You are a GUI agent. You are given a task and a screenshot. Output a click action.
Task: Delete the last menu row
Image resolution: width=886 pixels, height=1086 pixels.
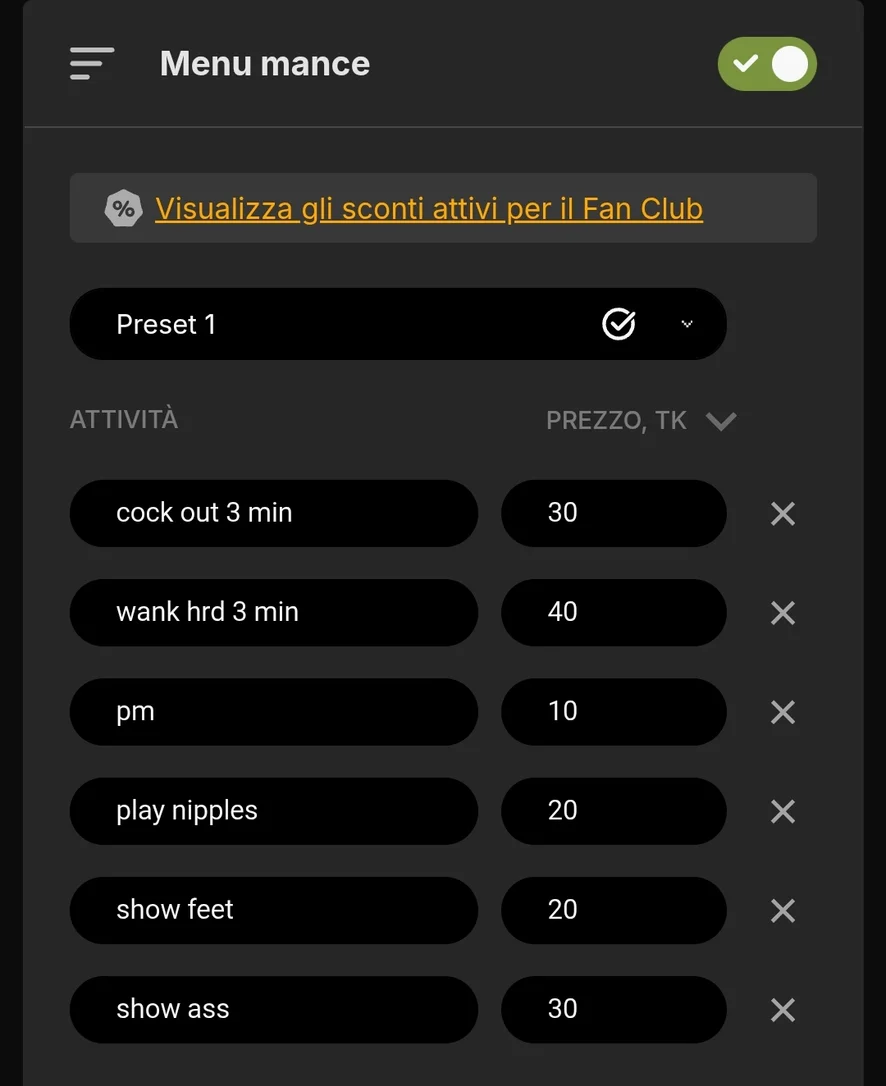coord(783,1009)
